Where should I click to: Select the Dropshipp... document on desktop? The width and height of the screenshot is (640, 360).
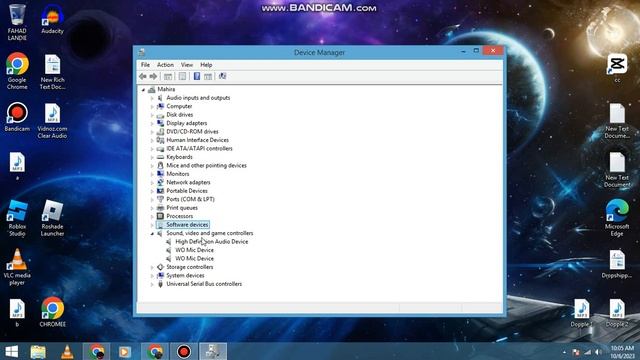617,264
